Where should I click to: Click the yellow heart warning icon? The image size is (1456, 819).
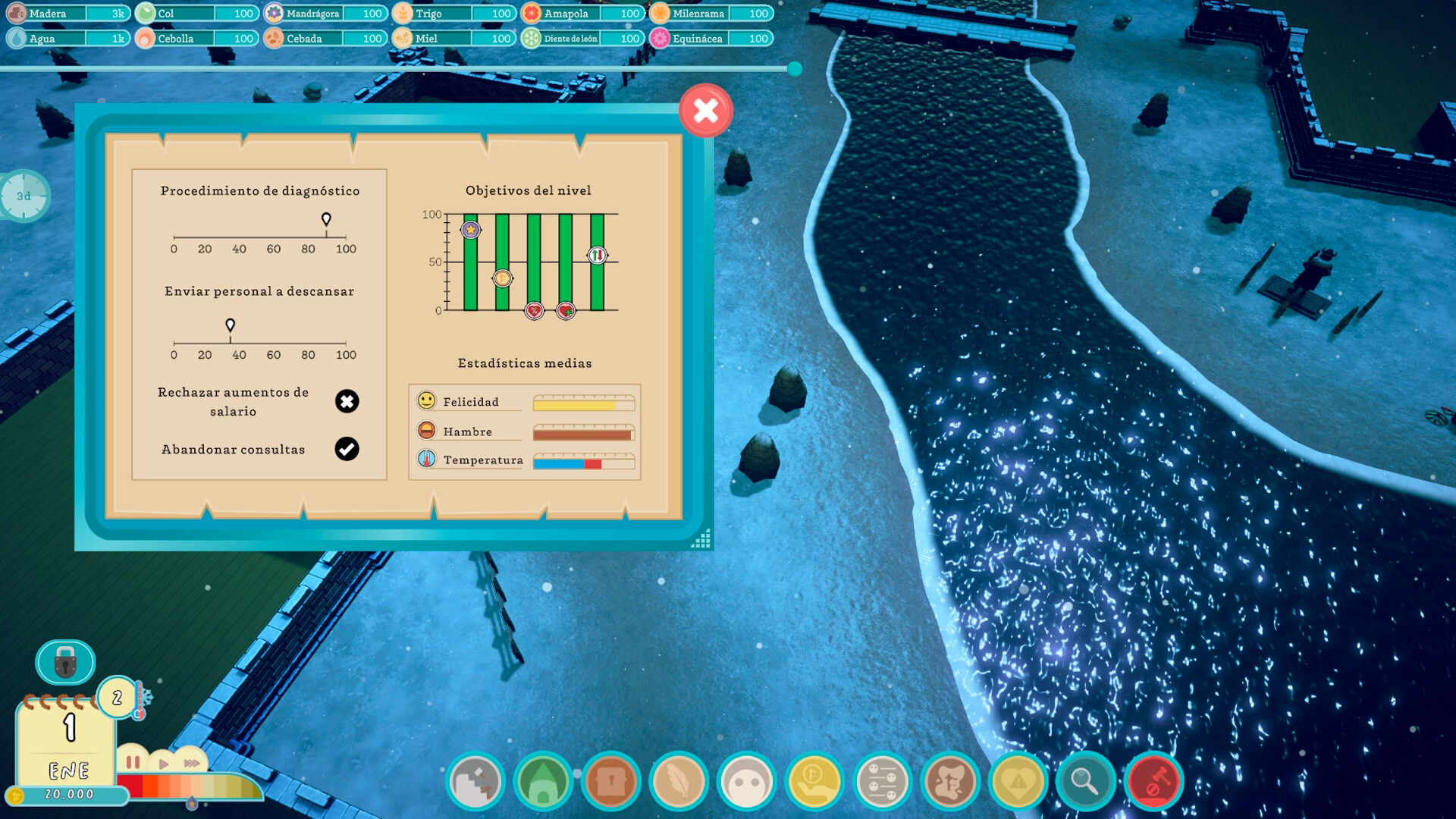point(1018,782)
